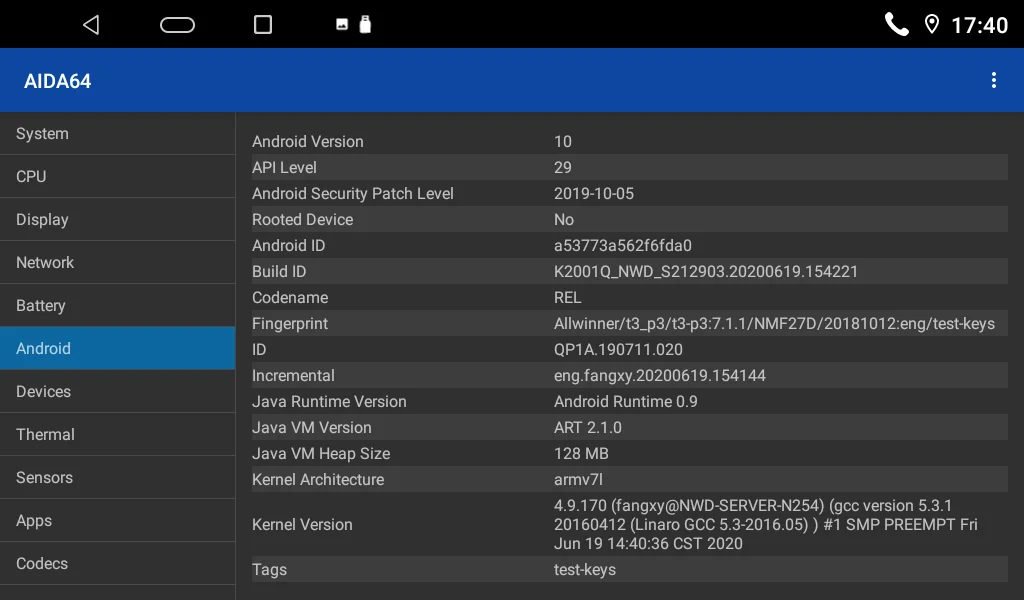Show the Sensors category
The height and width of the screenshot is (600, 1024).
tap(118, 477)
